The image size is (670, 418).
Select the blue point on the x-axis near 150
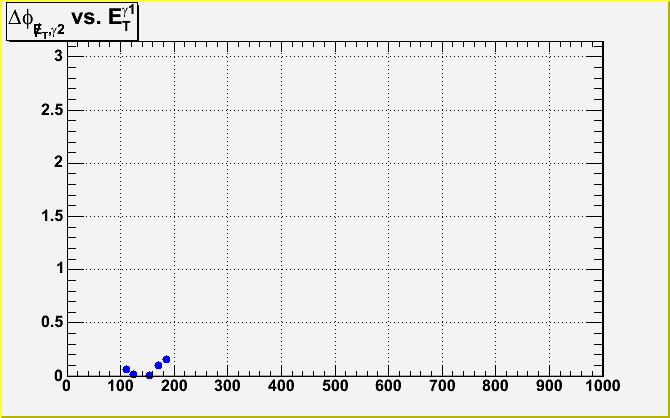pos(149,375)
